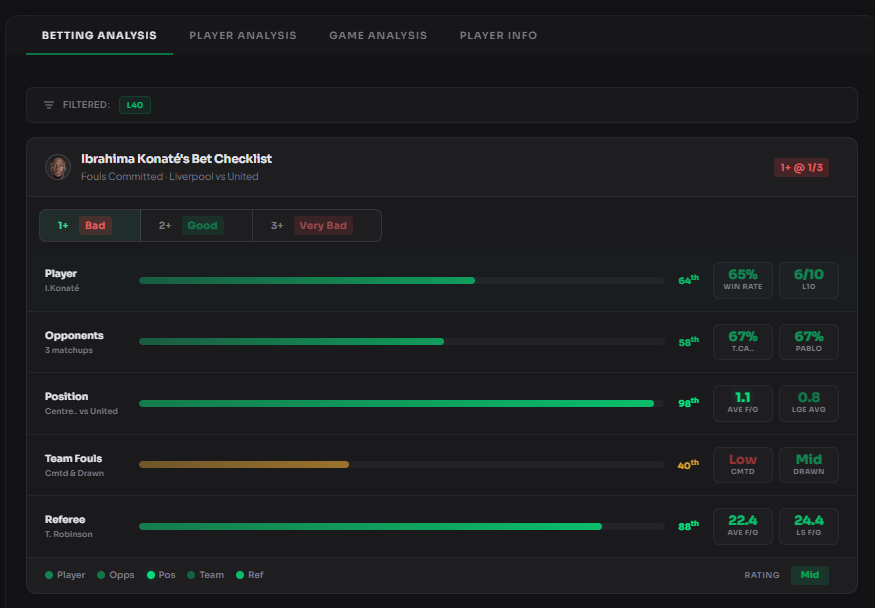This screenshot has height=608, width=875.
Task: Click the L40 filter tag
Action: coord(135,105)
